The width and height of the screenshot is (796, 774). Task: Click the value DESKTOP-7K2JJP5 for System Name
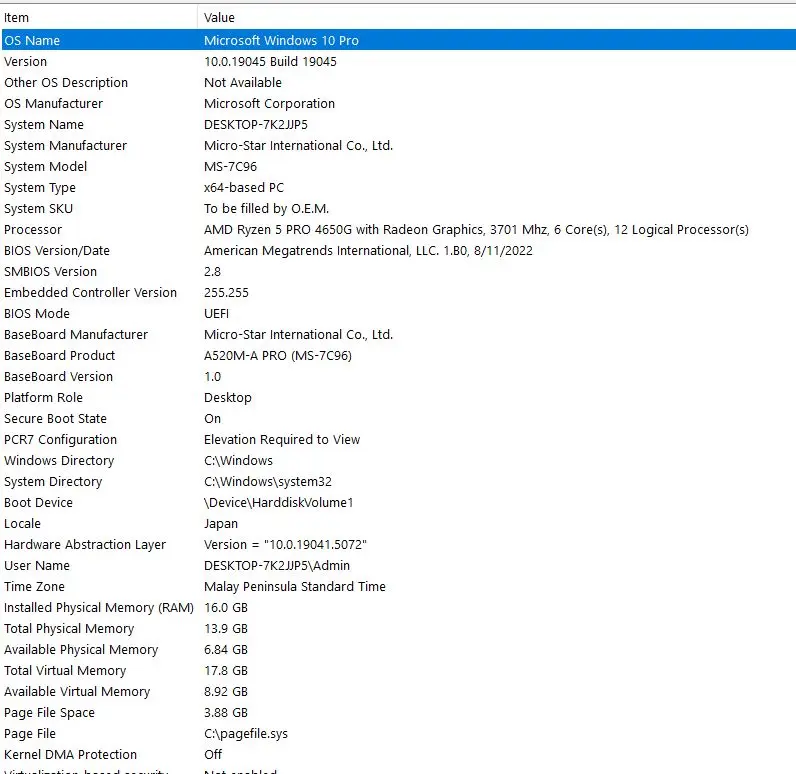tap(256, 124)
